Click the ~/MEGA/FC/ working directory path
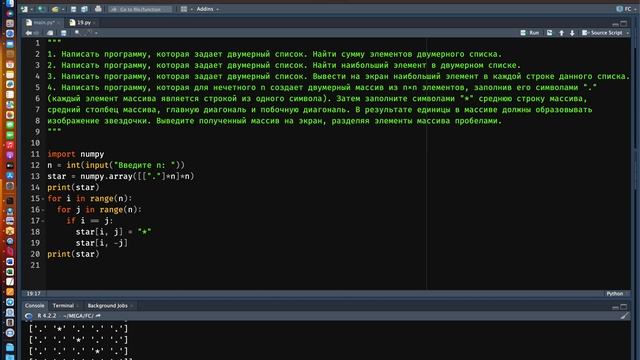 point(78,316)
